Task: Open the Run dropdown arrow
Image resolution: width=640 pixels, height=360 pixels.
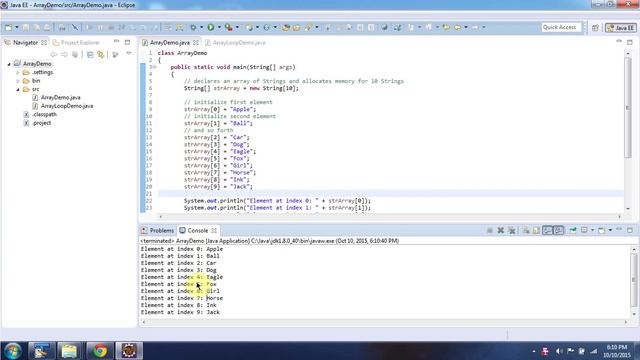Action: [219, 27]
